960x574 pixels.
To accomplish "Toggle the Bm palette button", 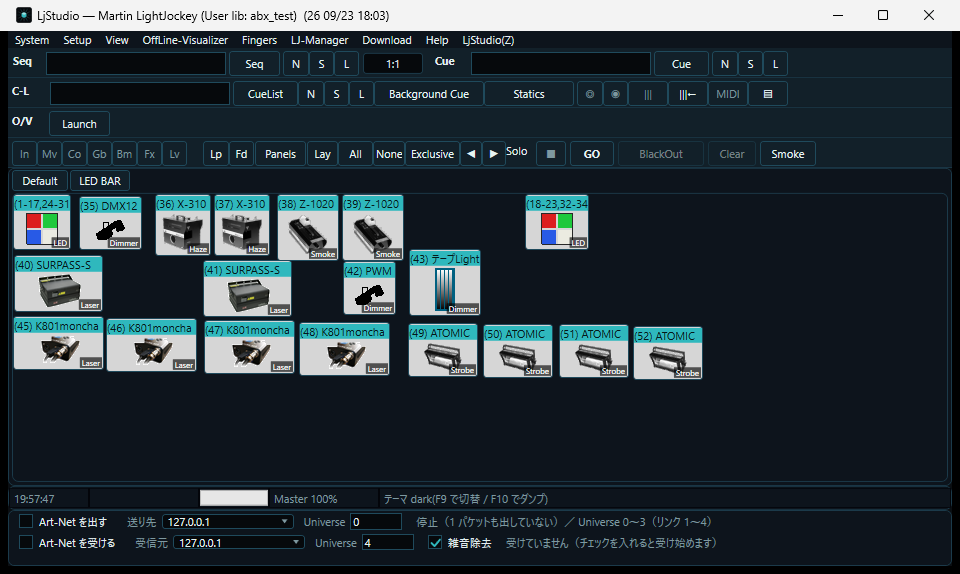I will [x=124, y=154].
